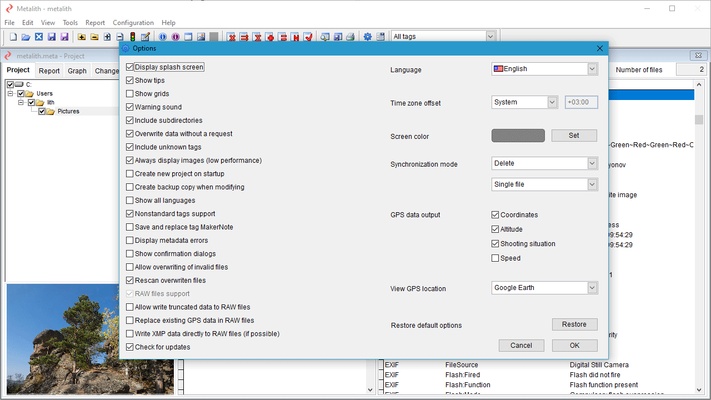Click the yellow folder with minus icon
711x400 pixels.
click(94, 37)
